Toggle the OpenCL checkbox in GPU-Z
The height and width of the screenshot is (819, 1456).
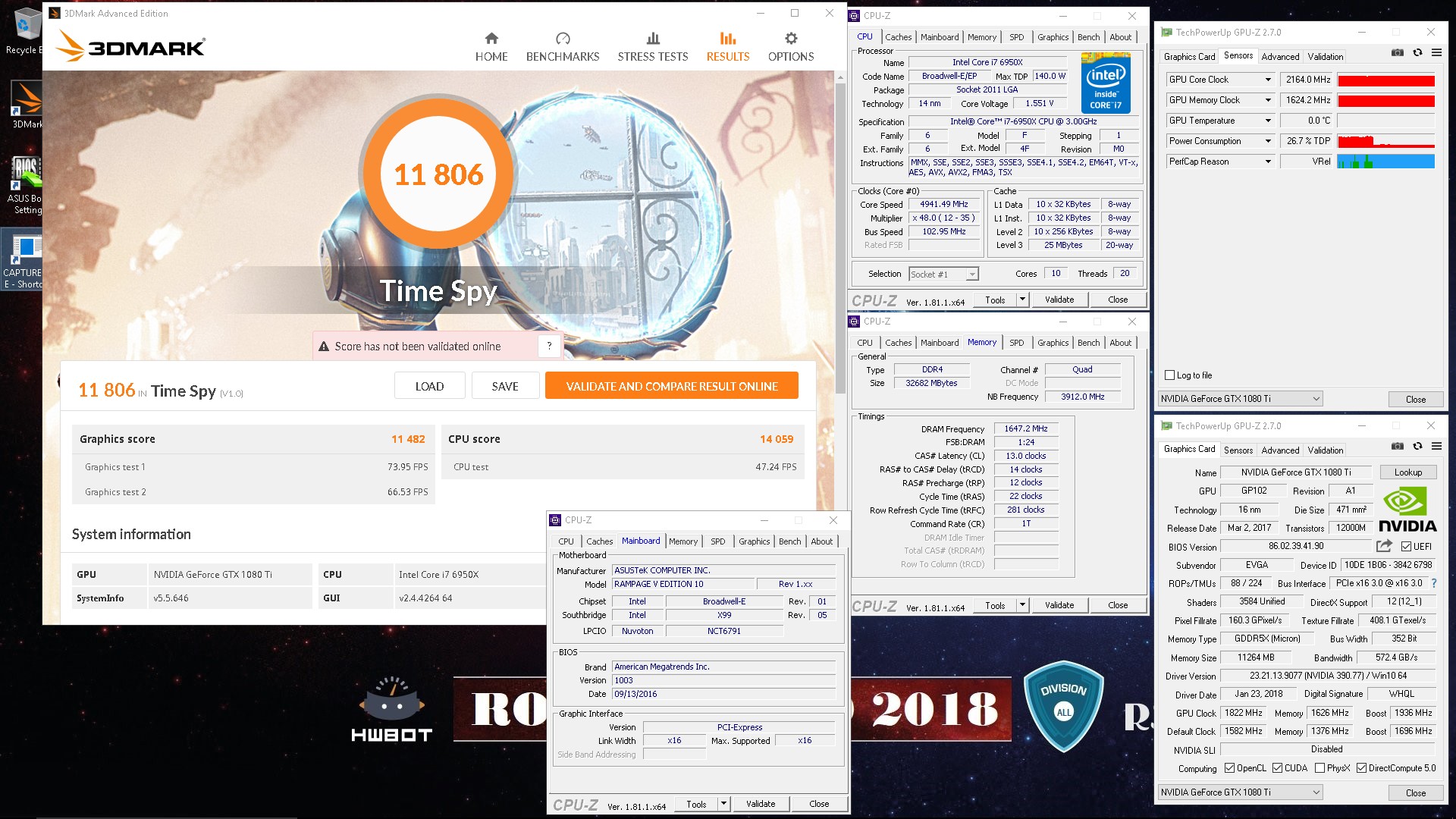pos(1229,768)
